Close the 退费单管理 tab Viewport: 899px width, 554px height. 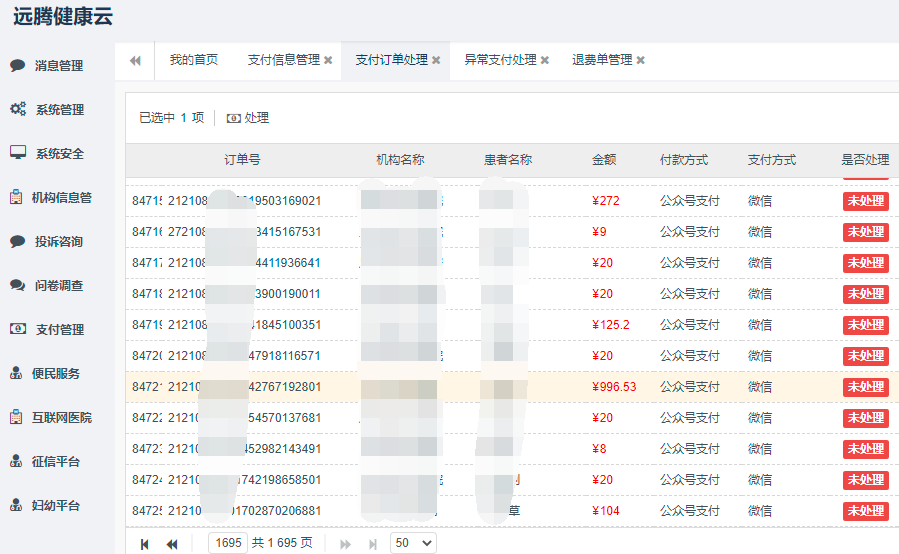[640, 60]
